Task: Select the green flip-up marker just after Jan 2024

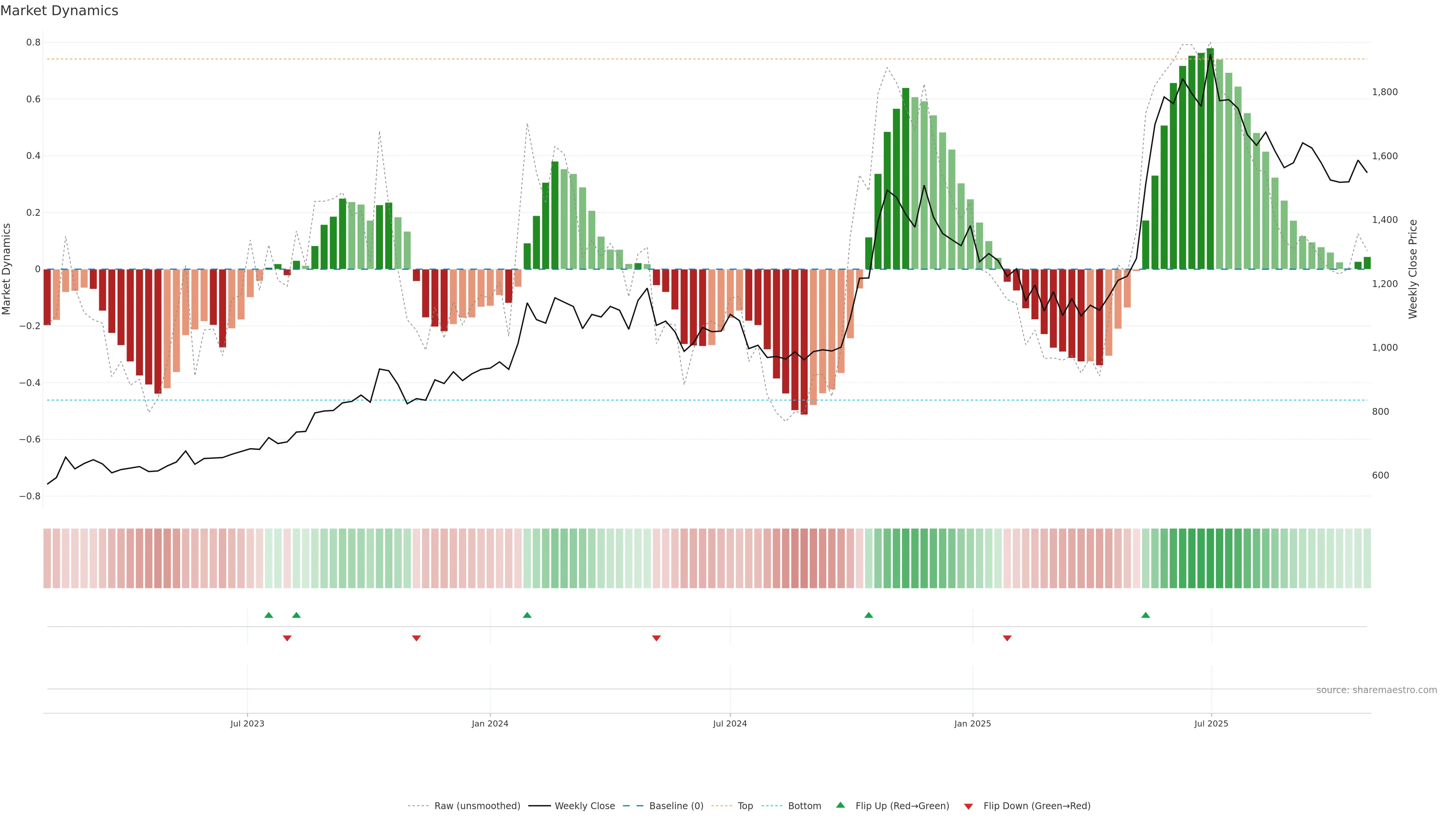Action: coord(527,615)
